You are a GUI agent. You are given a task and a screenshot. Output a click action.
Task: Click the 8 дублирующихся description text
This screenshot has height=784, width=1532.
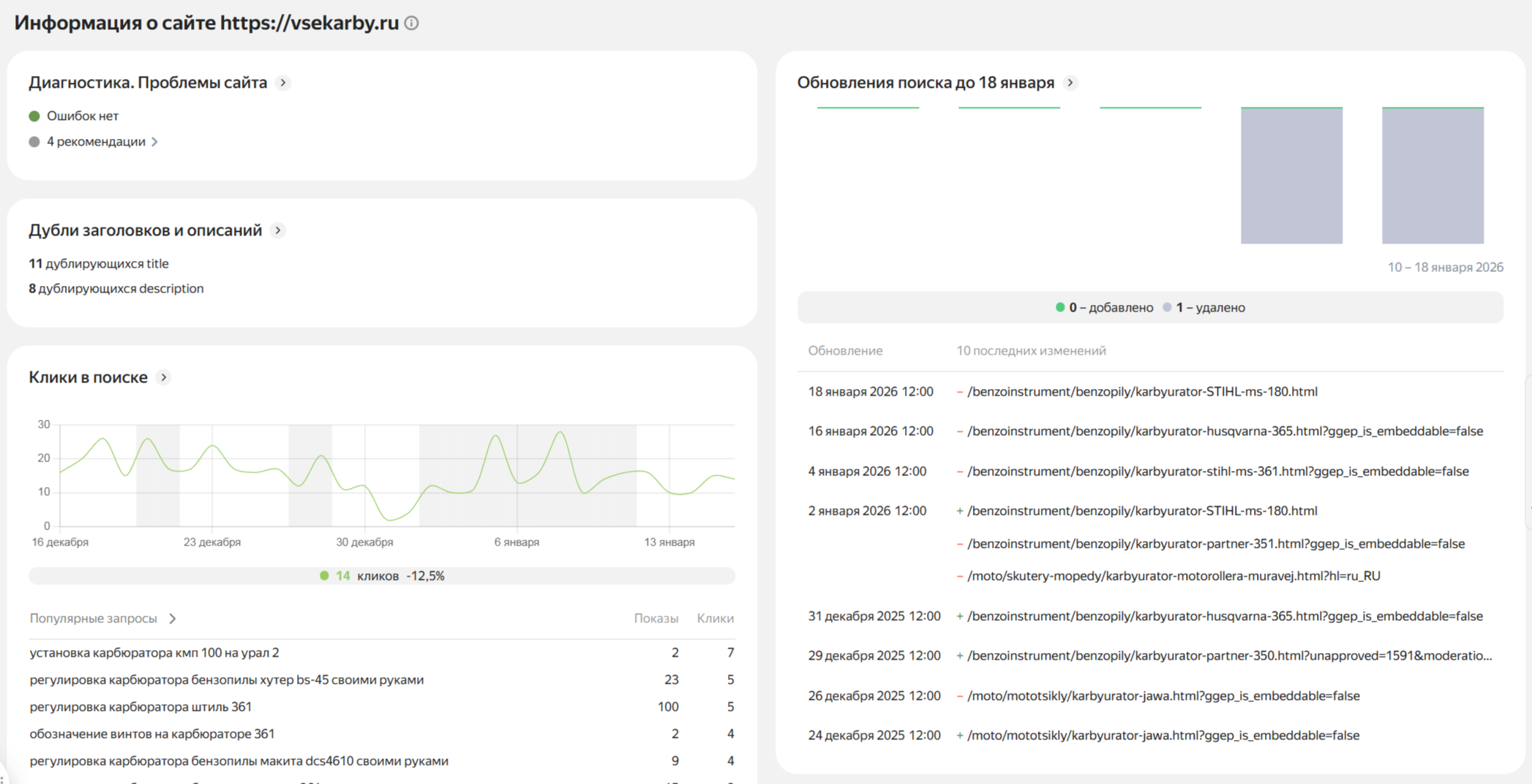click(116, 289)
